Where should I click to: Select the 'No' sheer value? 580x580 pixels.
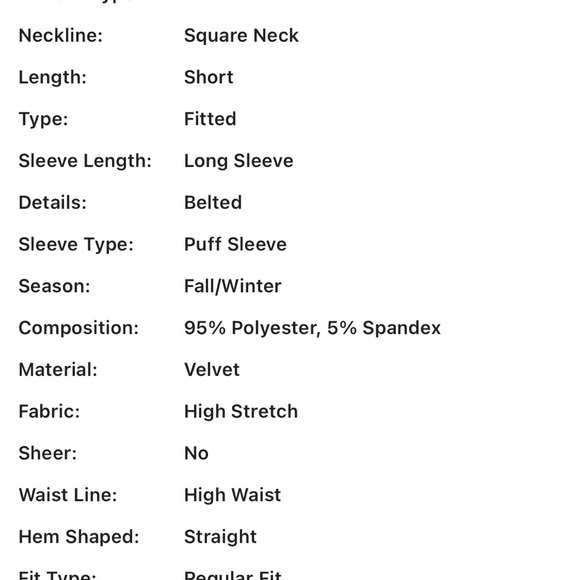point(196,453)
